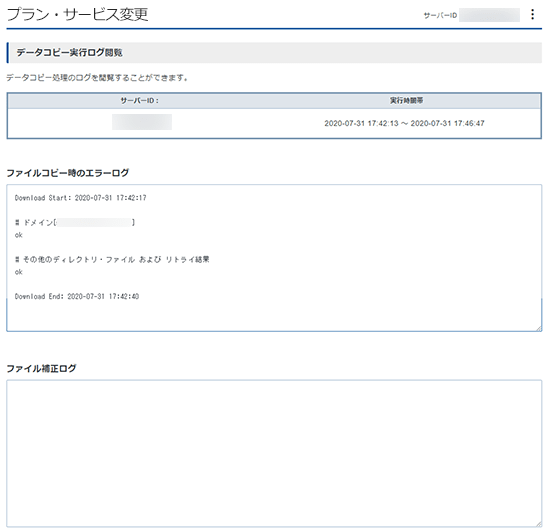Click the ファイルコピー時のエラーログ heading
Screen dimensions: 550x532
point(68,173)
